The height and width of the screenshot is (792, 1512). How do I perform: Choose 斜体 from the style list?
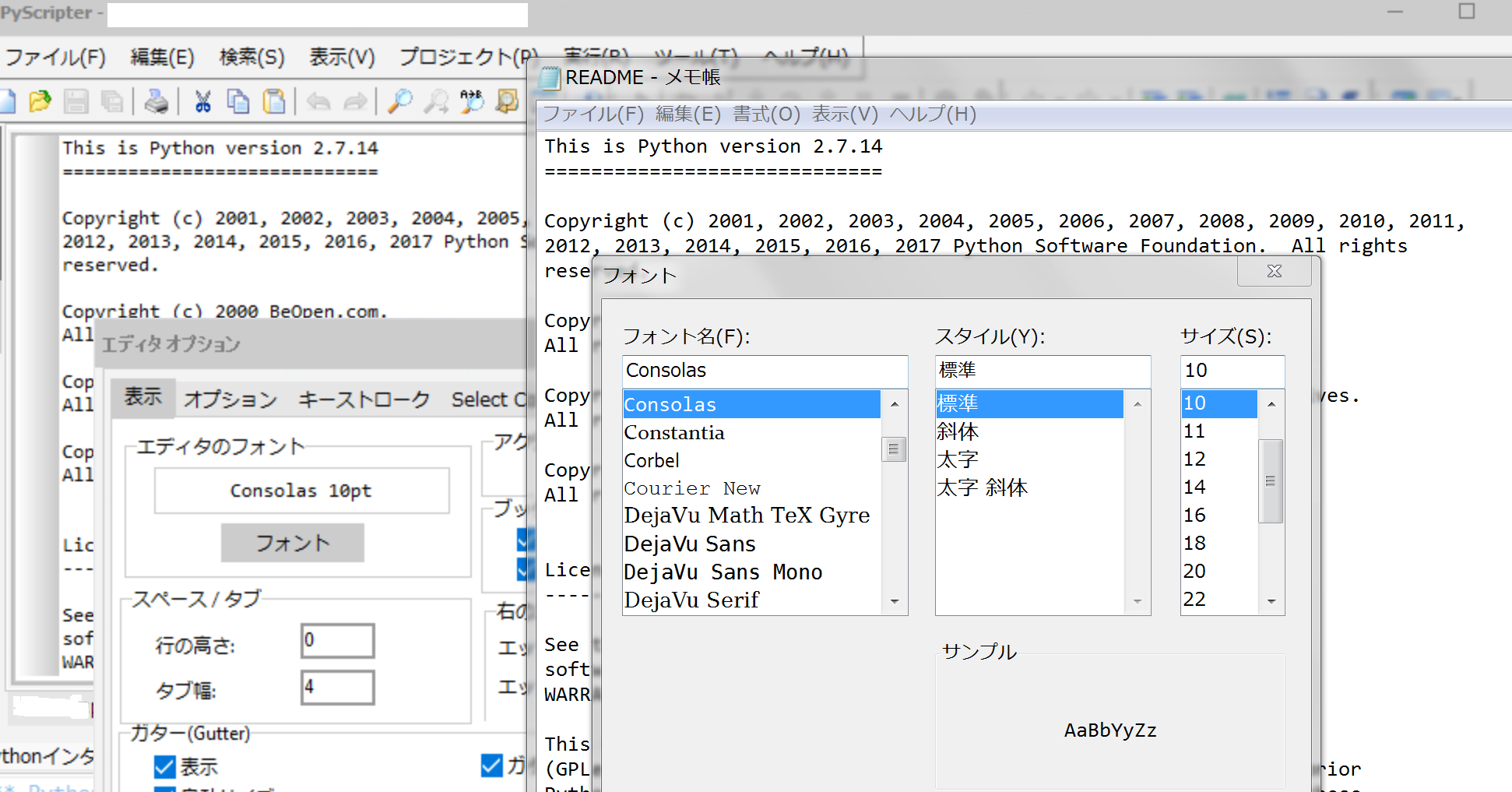(x=958, y=431)
